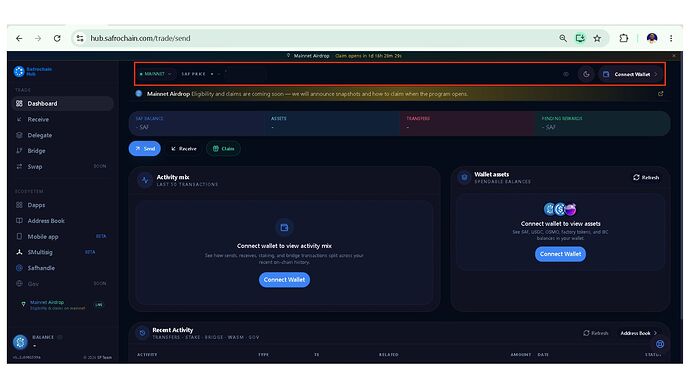Viewport: 690px width, 388px height.
Task: Click the blue Send button
Action: tap(145, 149)
